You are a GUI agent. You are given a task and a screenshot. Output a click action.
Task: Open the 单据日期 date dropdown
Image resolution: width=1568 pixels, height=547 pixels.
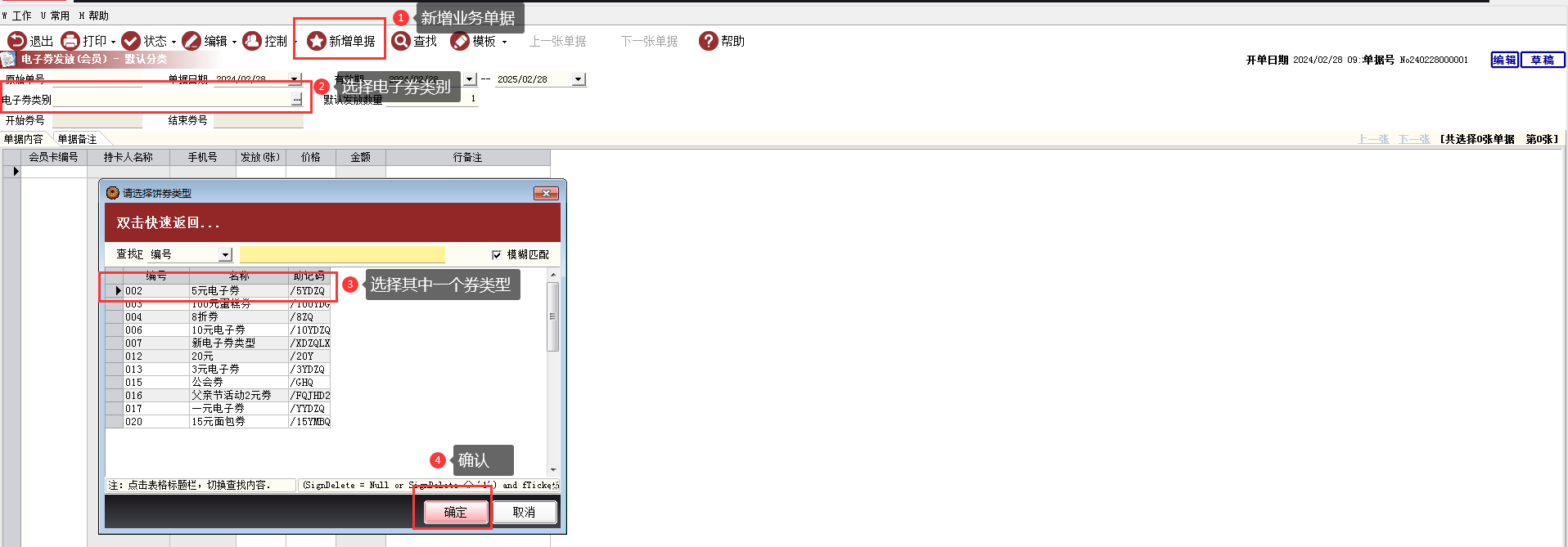point(294,79)
